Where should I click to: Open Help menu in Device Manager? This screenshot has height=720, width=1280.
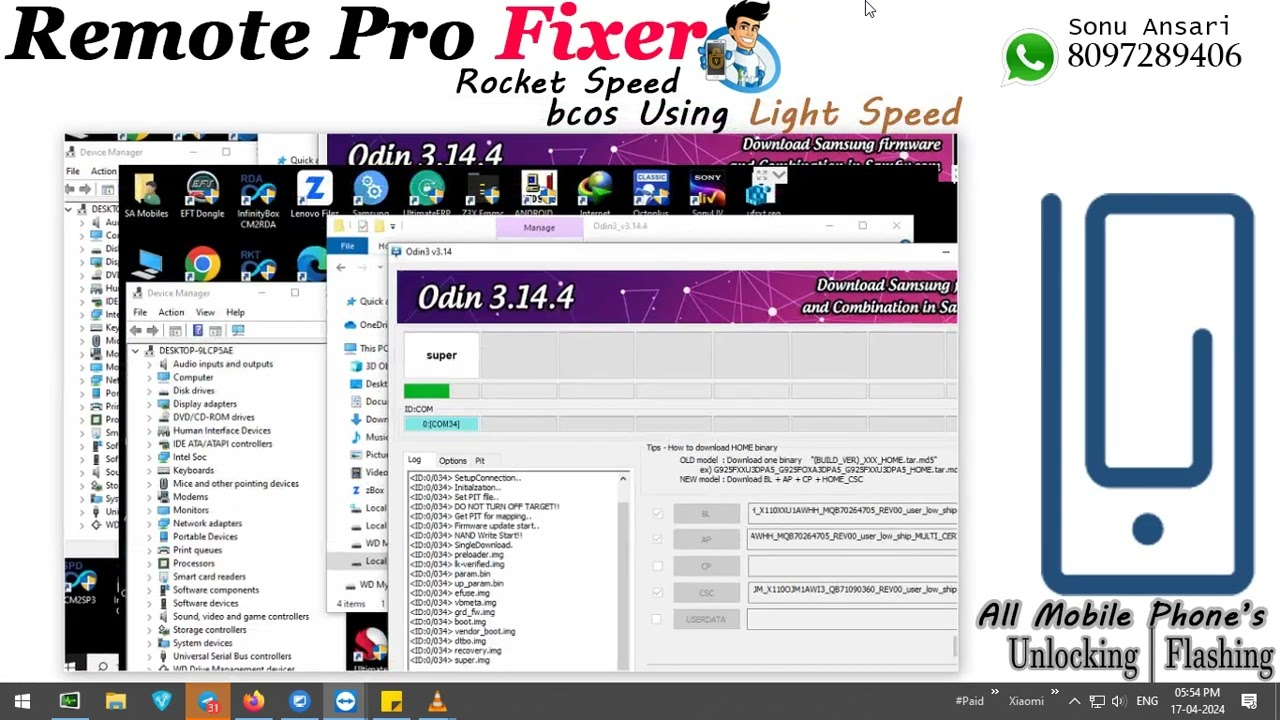(235, 312)
